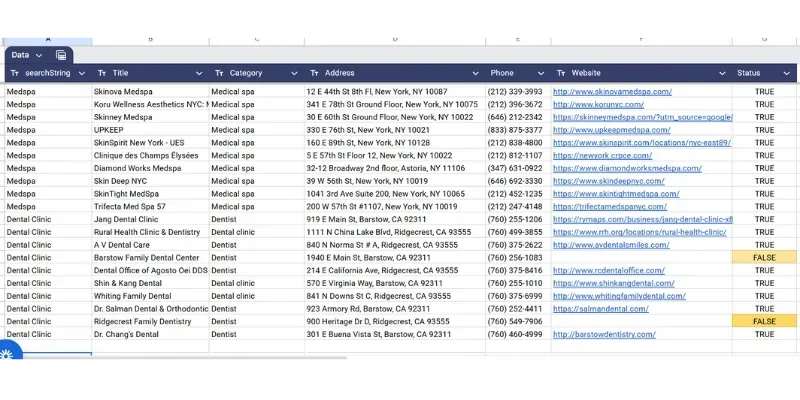The width and height of the screenshot is (800, 400).
Task: Open the Website column filter dropdown
Action: (x=722, y=73)
